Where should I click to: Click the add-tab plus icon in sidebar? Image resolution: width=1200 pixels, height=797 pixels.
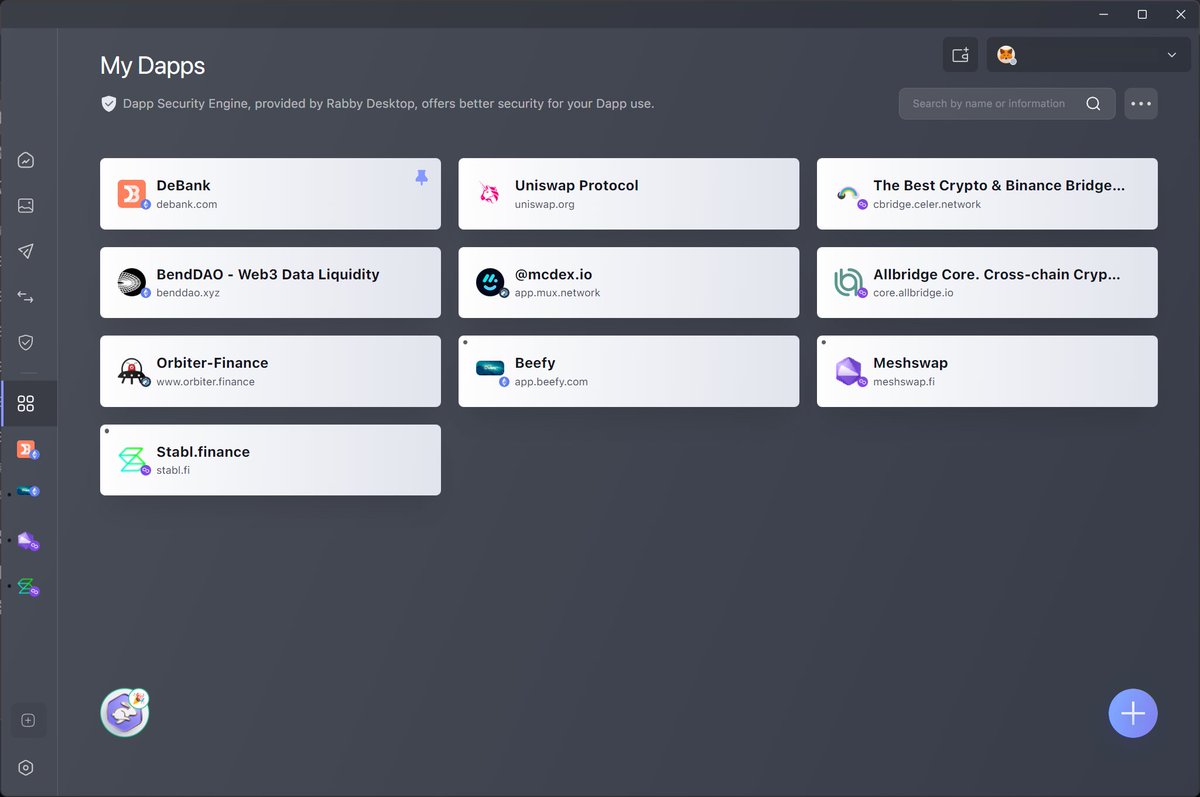(28, 720)
